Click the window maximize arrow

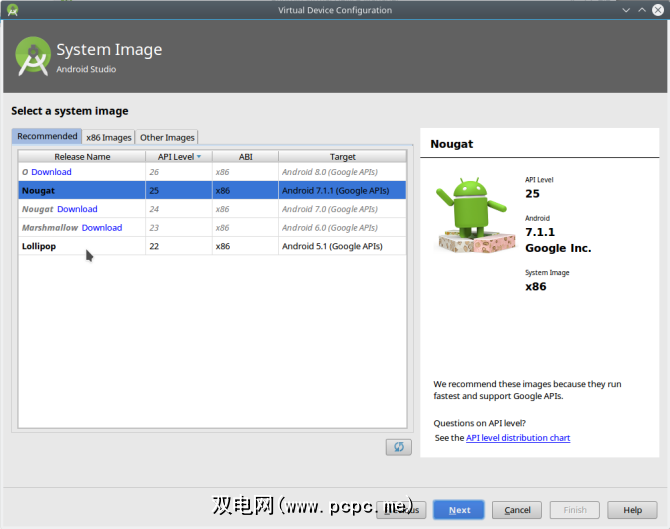642,10
